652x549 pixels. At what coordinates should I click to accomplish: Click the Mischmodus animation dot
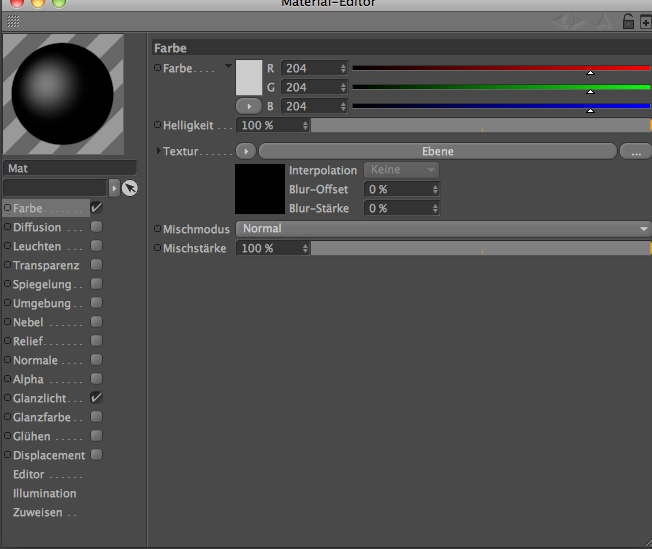pos(158,228)
